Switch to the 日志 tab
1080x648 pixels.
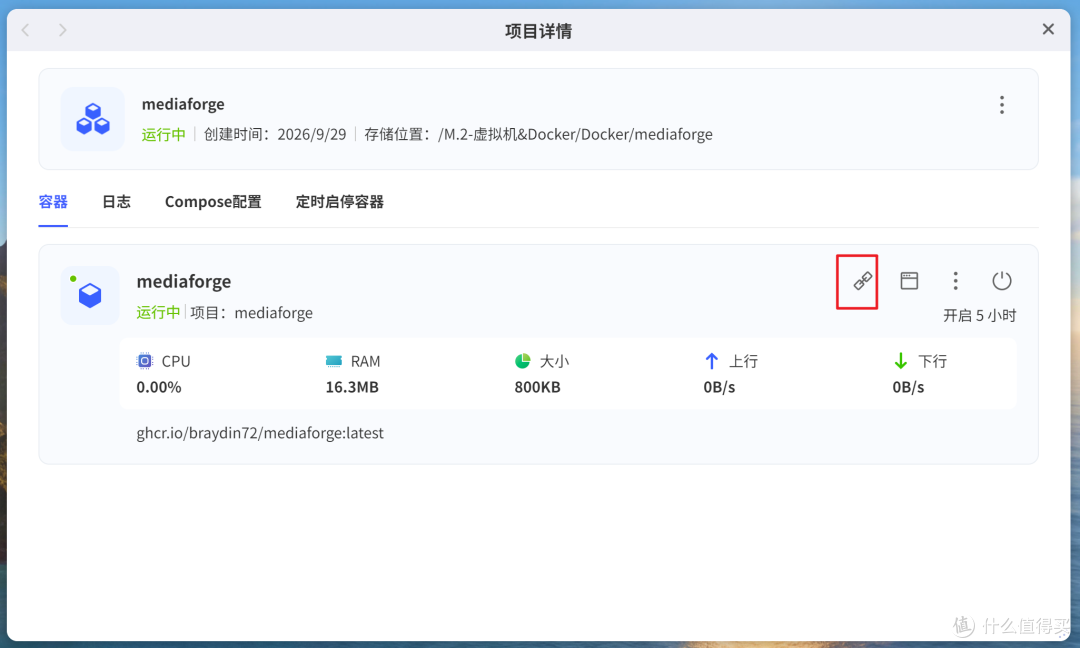(x=116, y=202)
